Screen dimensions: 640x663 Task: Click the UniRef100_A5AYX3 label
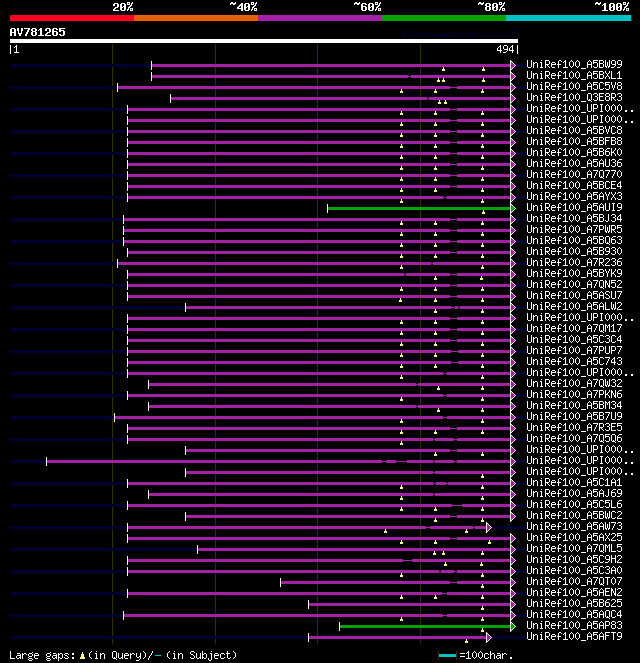tap(574, 196)
